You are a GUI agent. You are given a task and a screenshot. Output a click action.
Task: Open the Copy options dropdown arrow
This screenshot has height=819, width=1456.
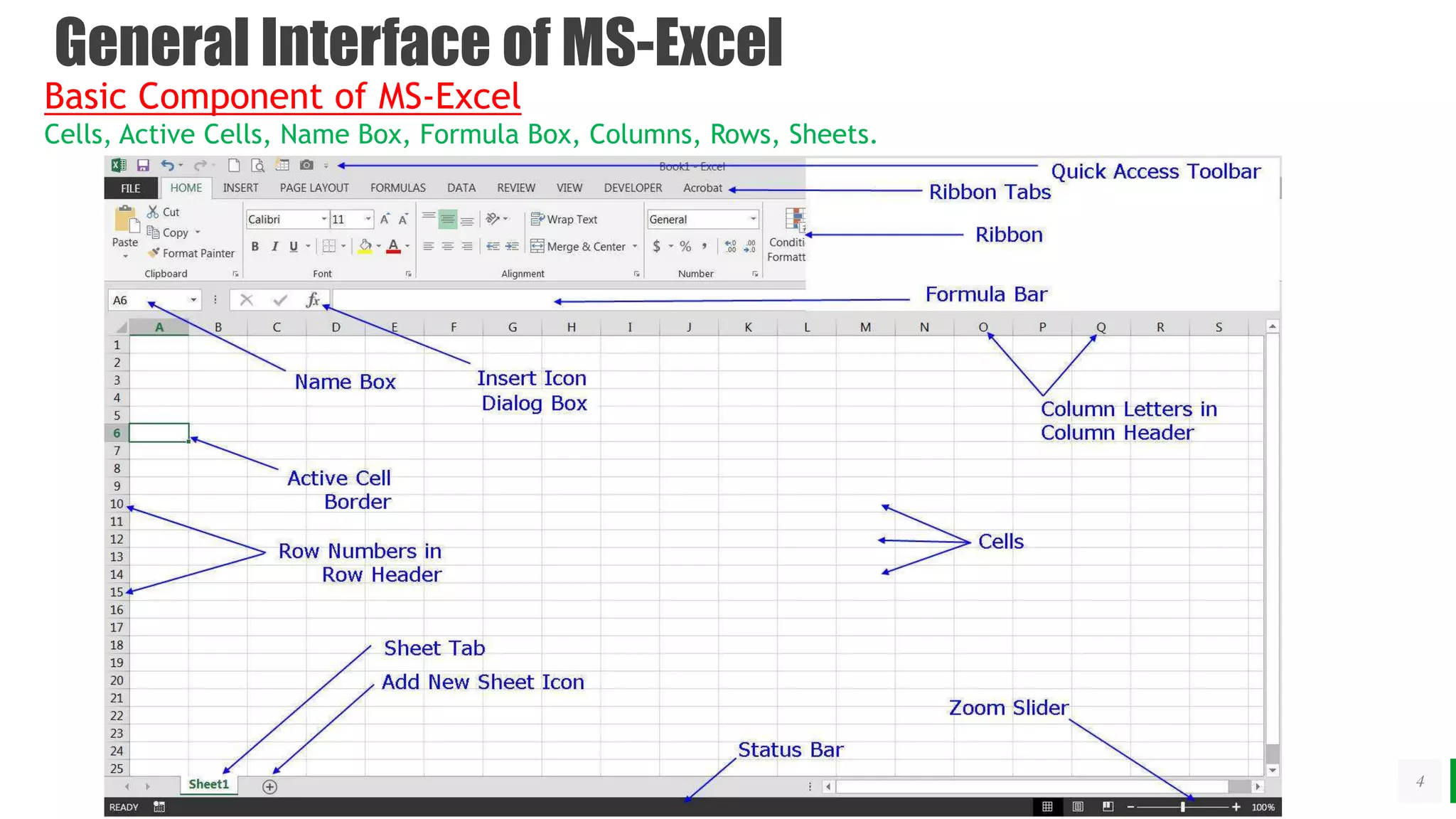(x=198, y=232)
